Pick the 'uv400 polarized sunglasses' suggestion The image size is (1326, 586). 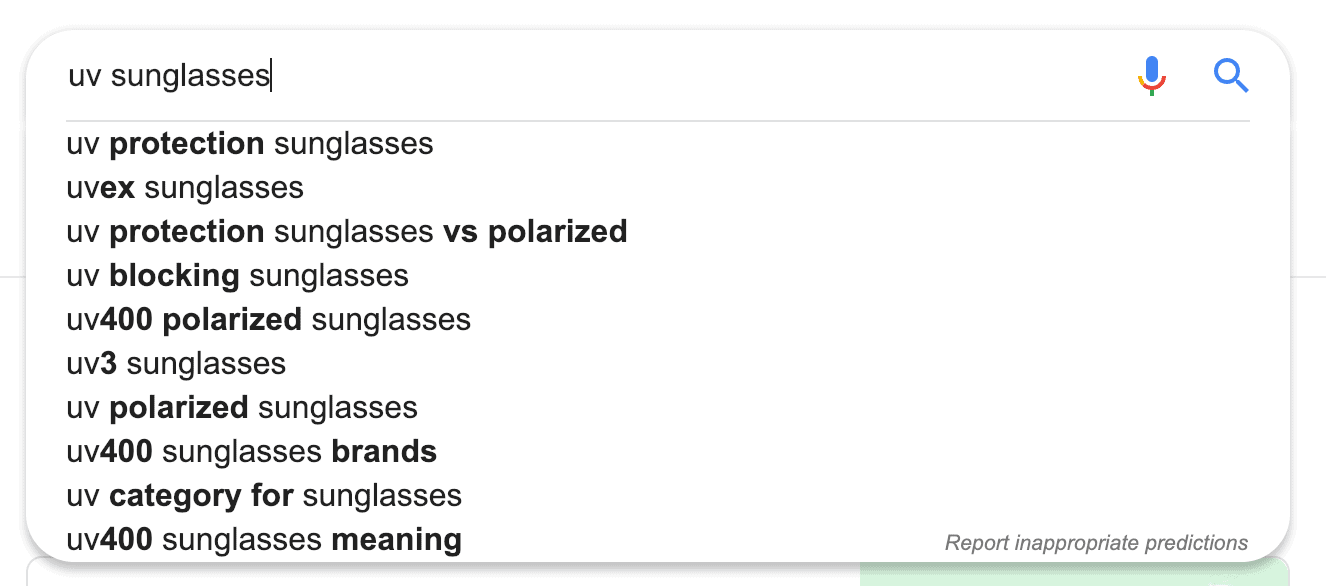[268, 319]
